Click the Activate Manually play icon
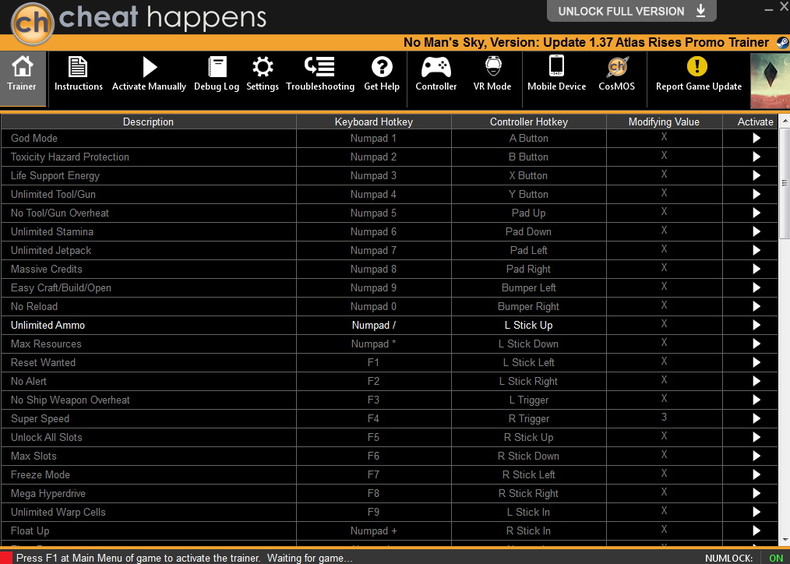The width and height of the screenshot is (790, 564). 149,67
